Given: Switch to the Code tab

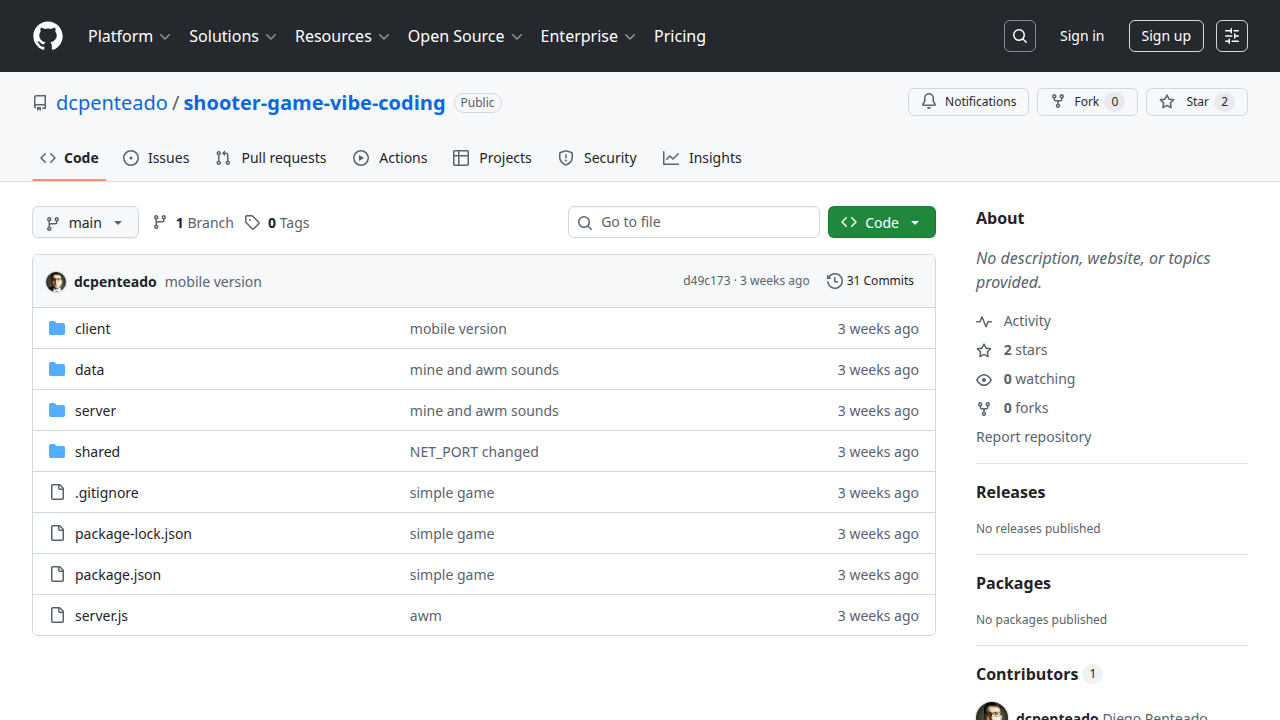Looking at the screenshot, I should point(69,158).
